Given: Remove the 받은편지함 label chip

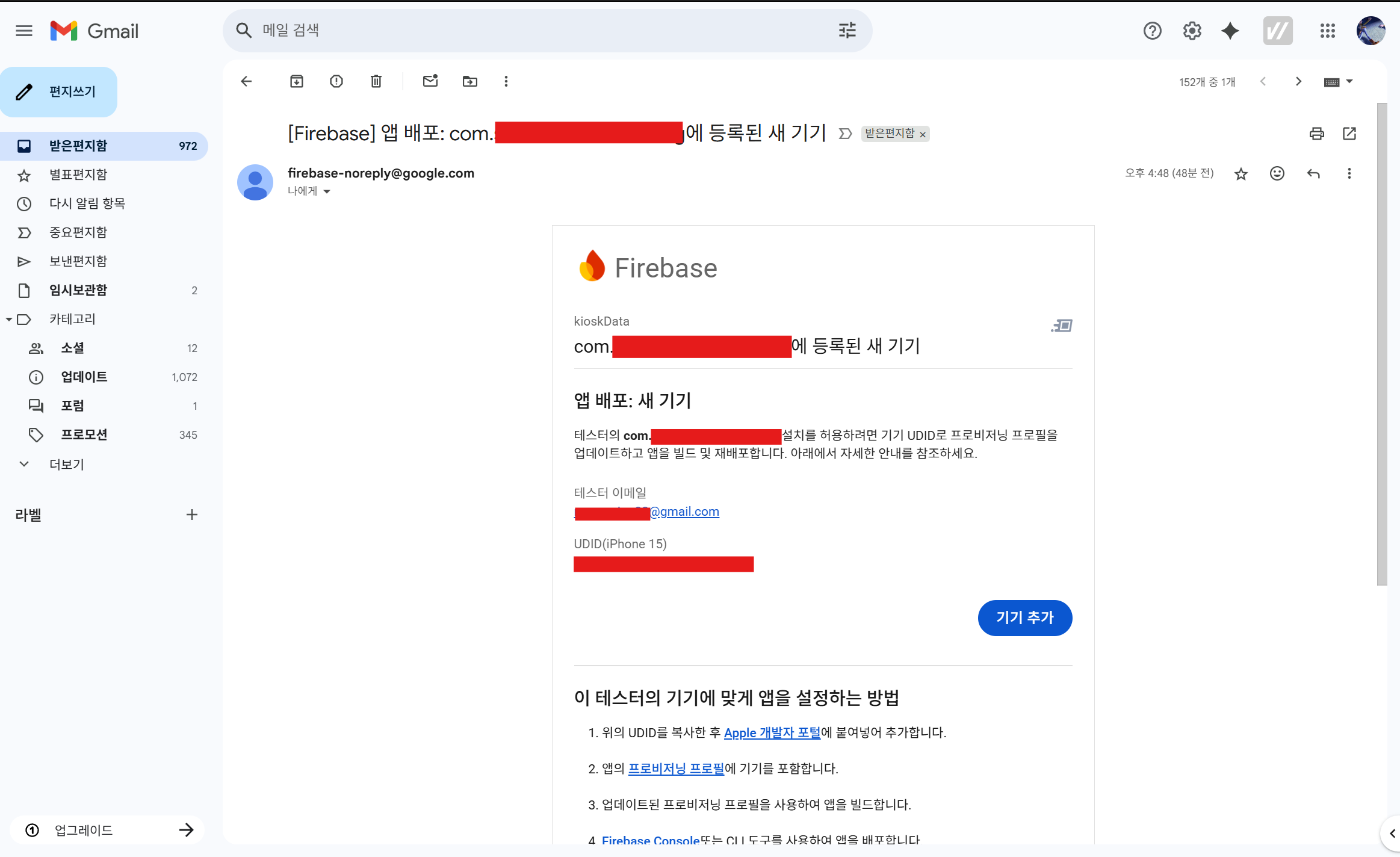Looking at the screenshot, I should (923, 135).
